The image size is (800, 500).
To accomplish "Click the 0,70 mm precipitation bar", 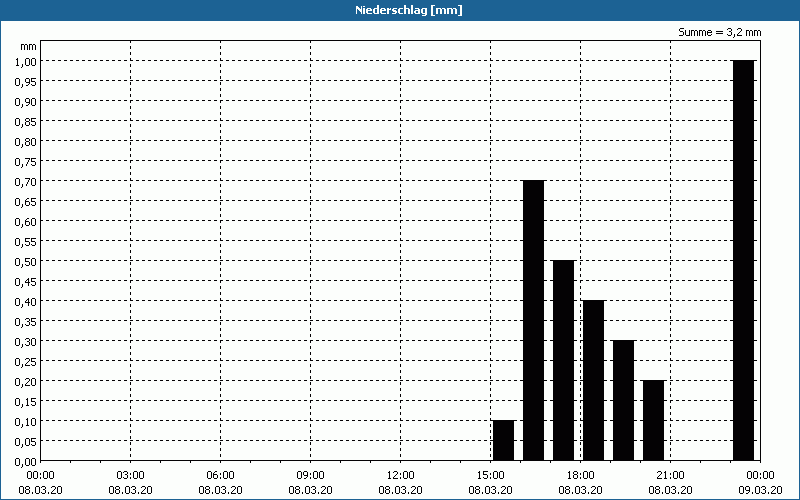I will pos(534,320).
